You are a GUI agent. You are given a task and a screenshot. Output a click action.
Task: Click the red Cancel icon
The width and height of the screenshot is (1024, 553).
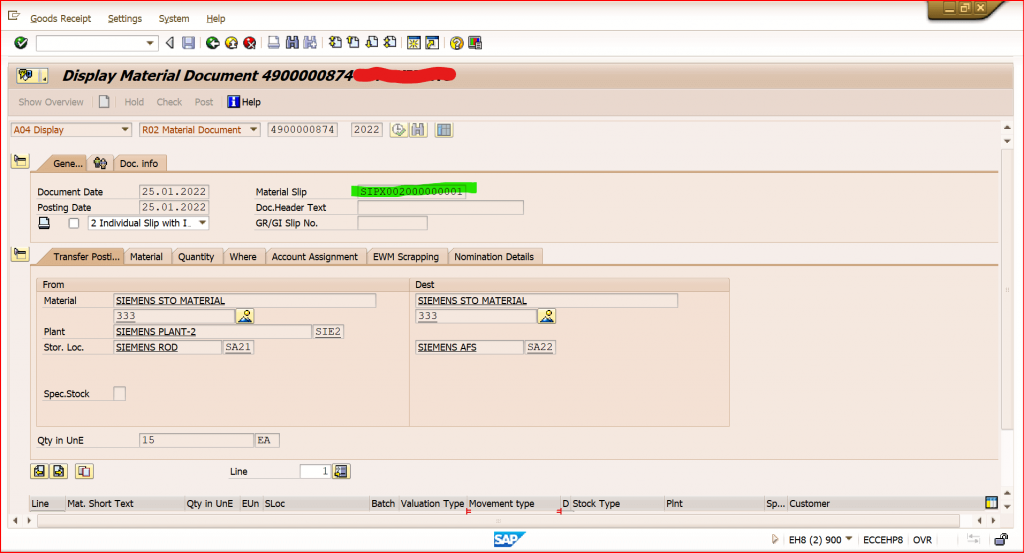coord(249,43)
